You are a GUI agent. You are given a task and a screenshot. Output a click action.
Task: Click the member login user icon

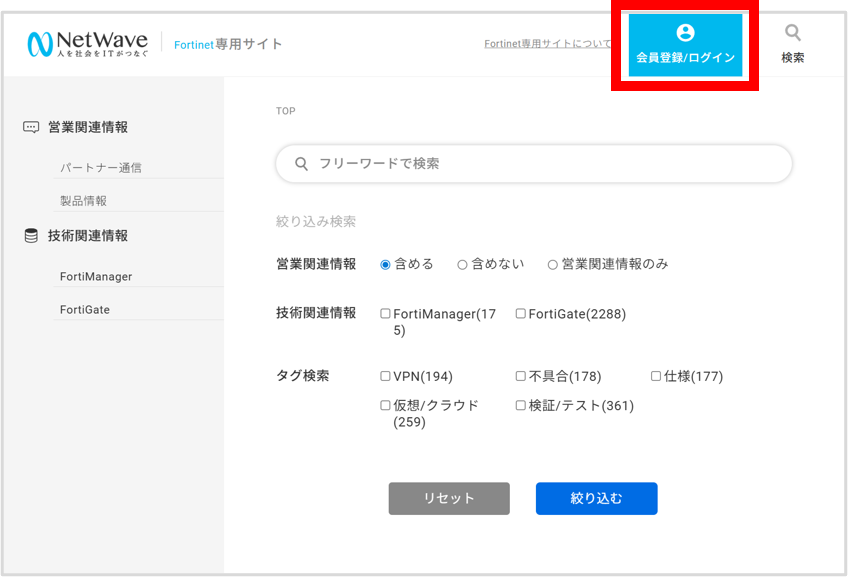(x=685, y=33)
